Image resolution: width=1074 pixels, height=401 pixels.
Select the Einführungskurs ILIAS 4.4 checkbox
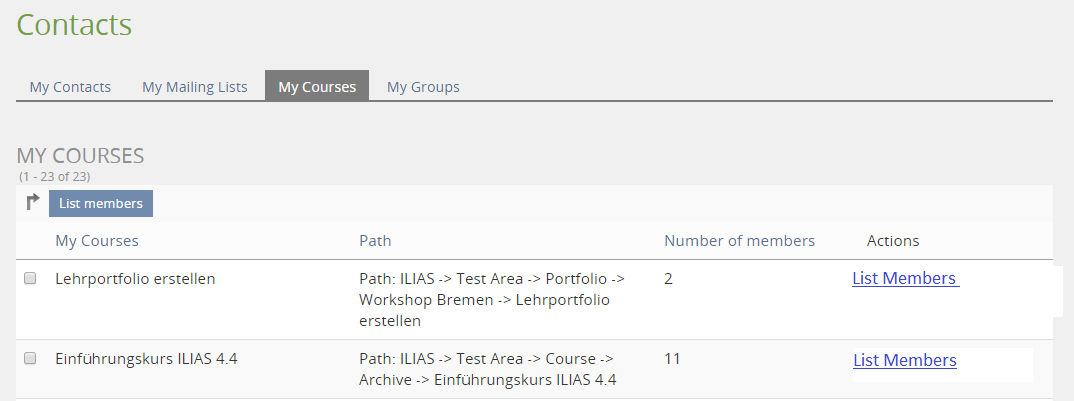click(x=30, y=358)
